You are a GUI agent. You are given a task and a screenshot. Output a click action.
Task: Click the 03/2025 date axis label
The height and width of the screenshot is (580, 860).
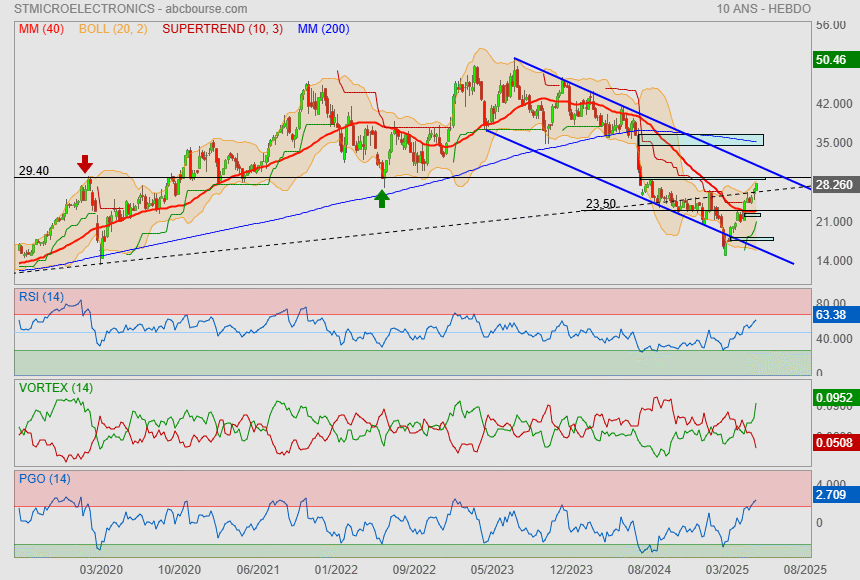click(727, 570)
